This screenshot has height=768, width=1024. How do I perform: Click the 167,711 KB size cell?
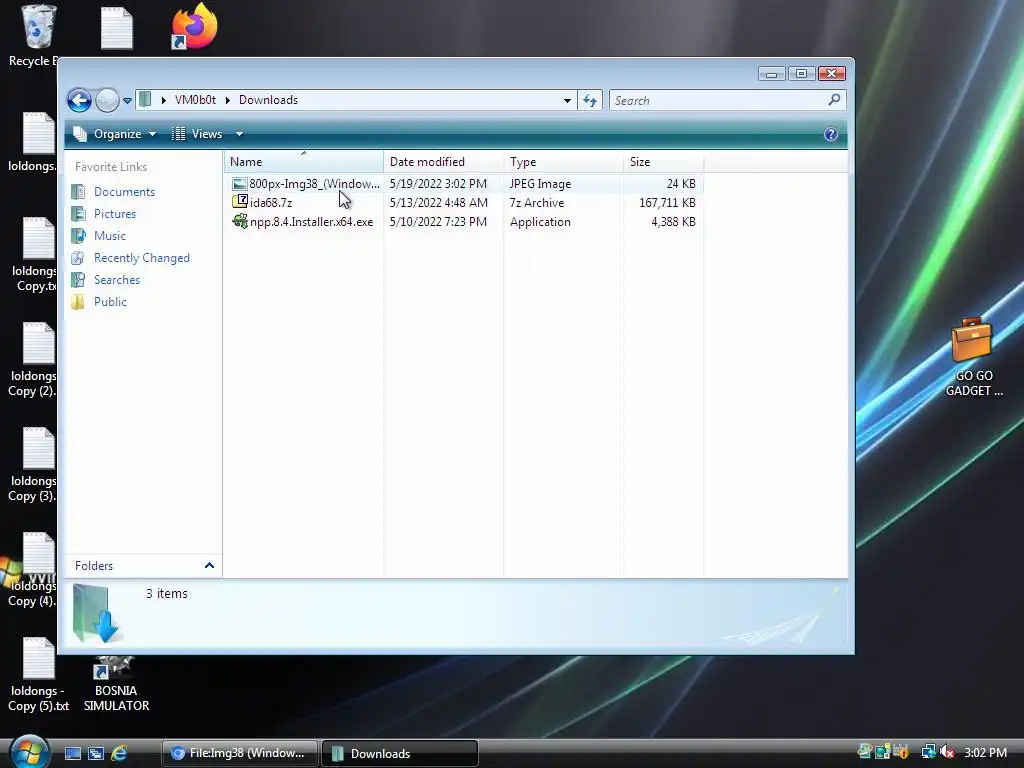667,203
